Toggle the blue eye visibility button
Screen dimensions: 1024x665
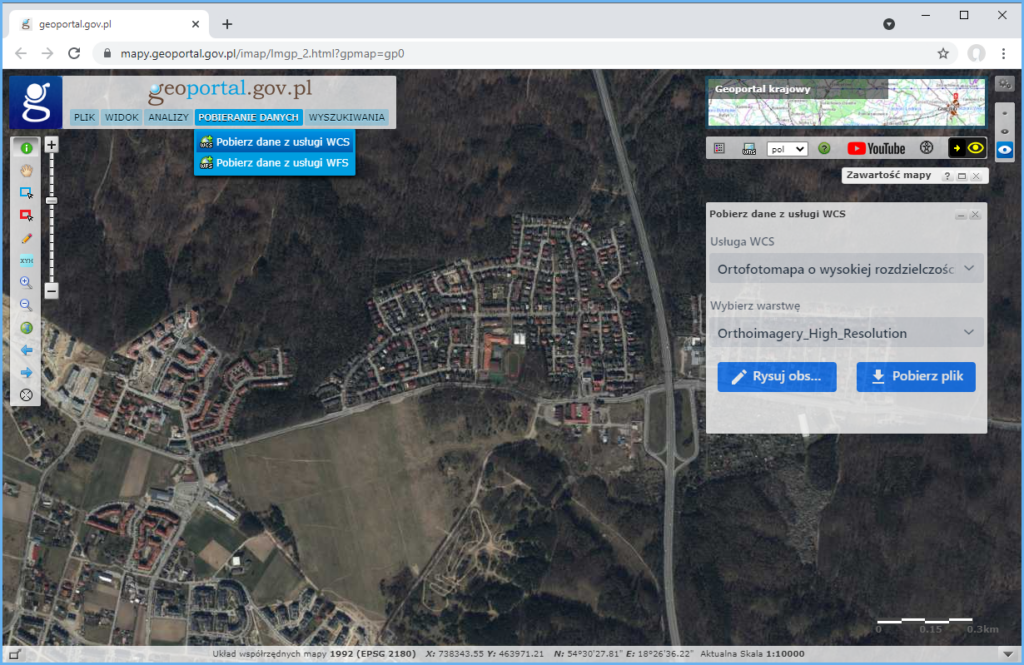(1004, 150)
